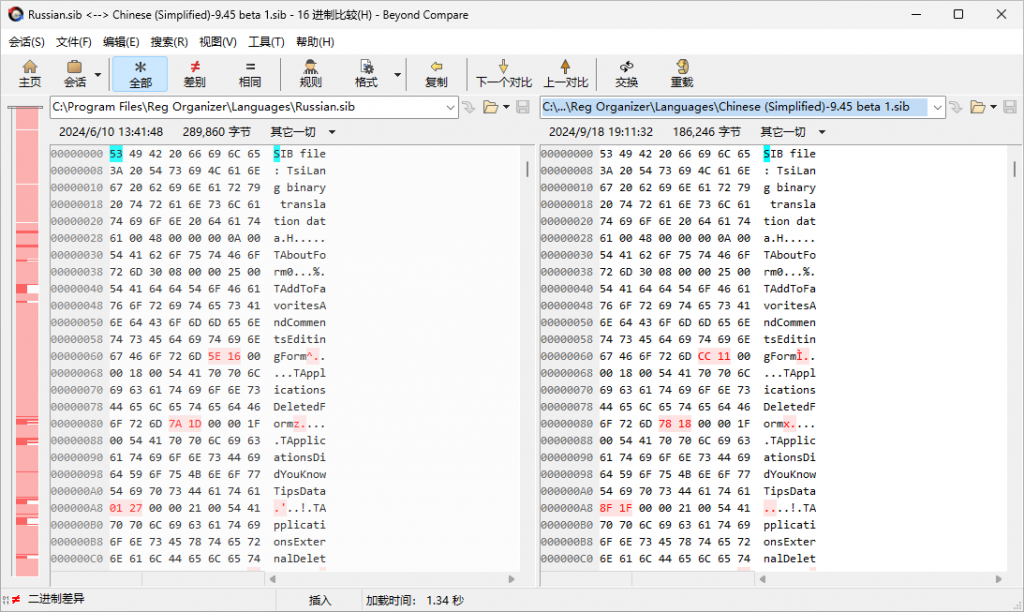Open the 规则 rules dialog
This screenshot has height=612, width=1024.
click(x=310, y=74)
